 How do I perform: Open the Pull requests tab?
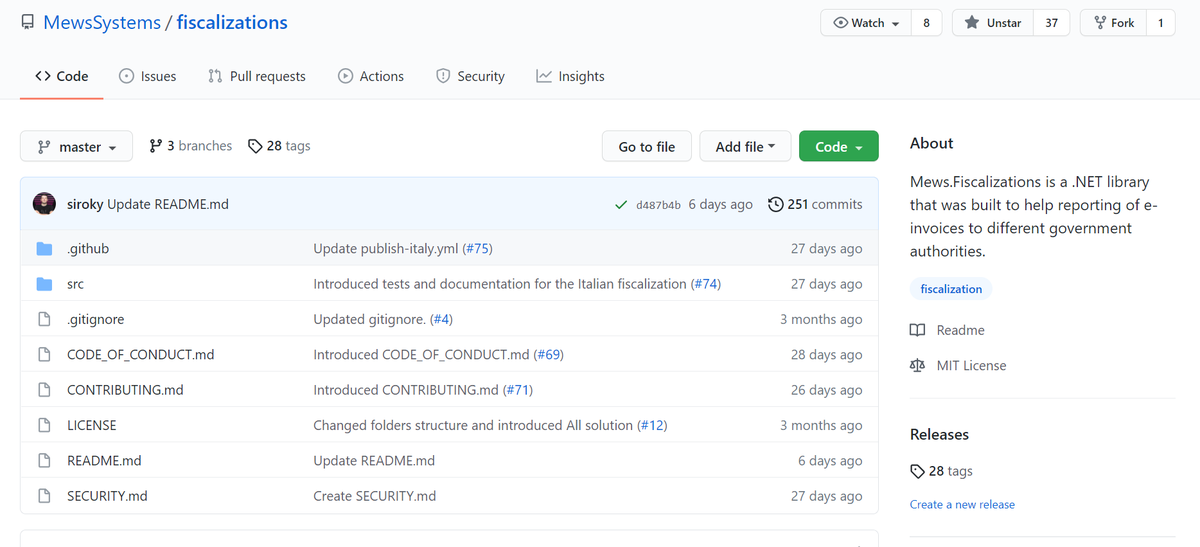coord(257,76)
